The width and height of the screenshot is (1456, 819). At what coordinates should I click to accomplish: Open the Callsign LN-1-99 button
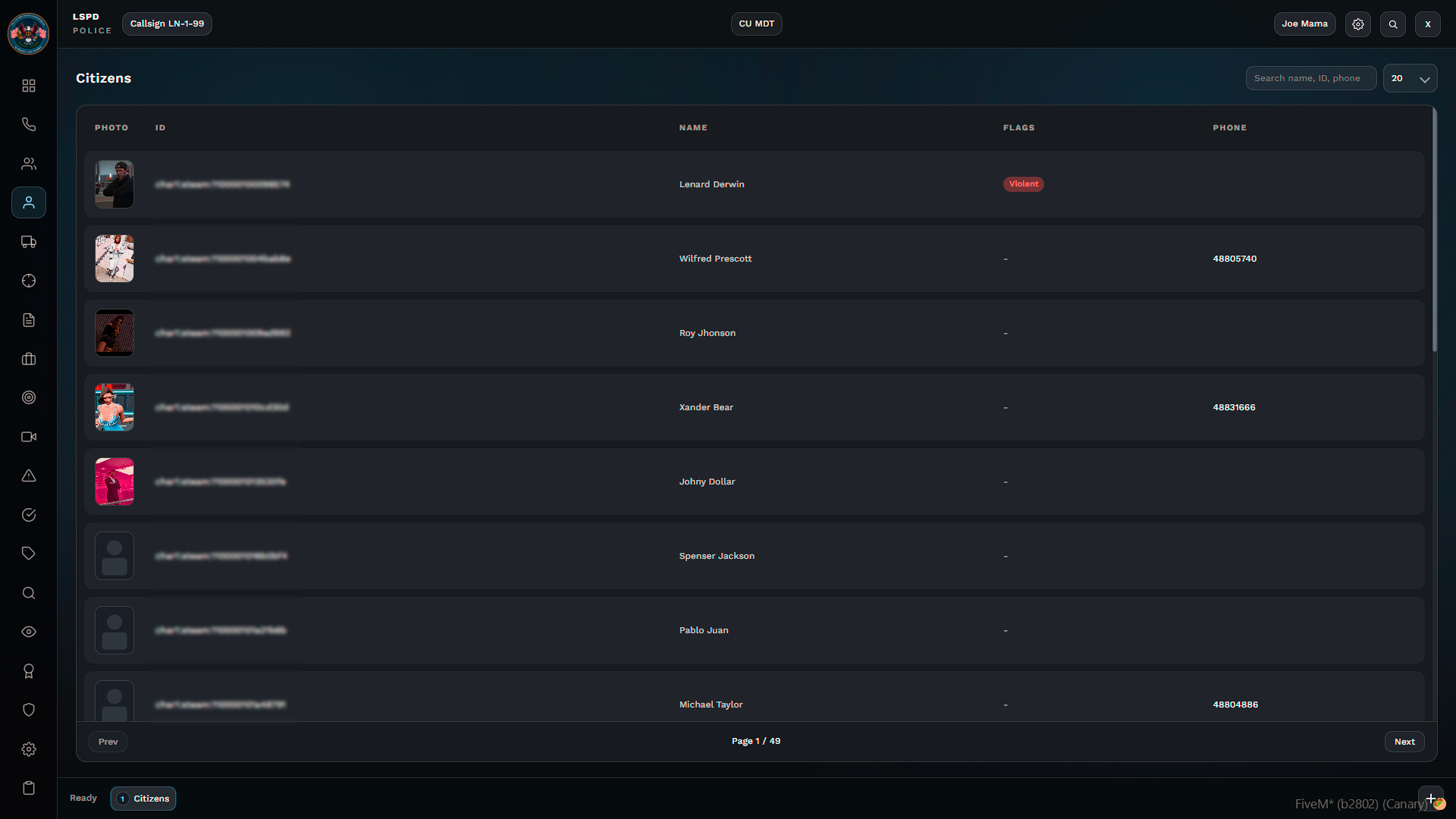tap(167, 24)
